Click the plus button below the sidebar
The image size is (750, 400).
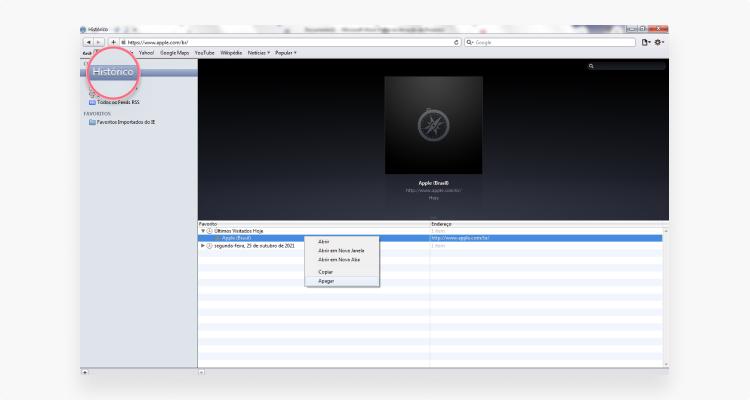tap(85, 372)
